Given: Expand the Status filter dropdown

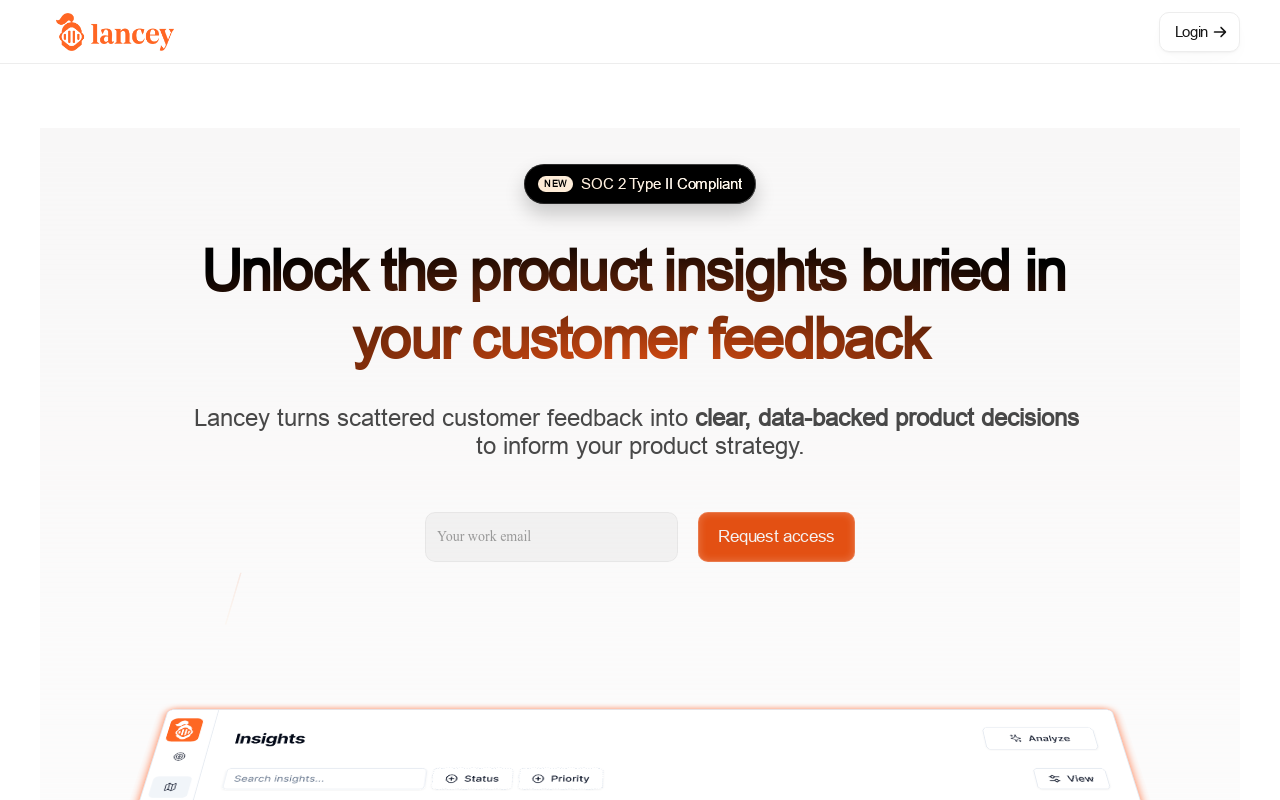Looking at the screenshot, I should pyautogui.click(x=472, y=779).
